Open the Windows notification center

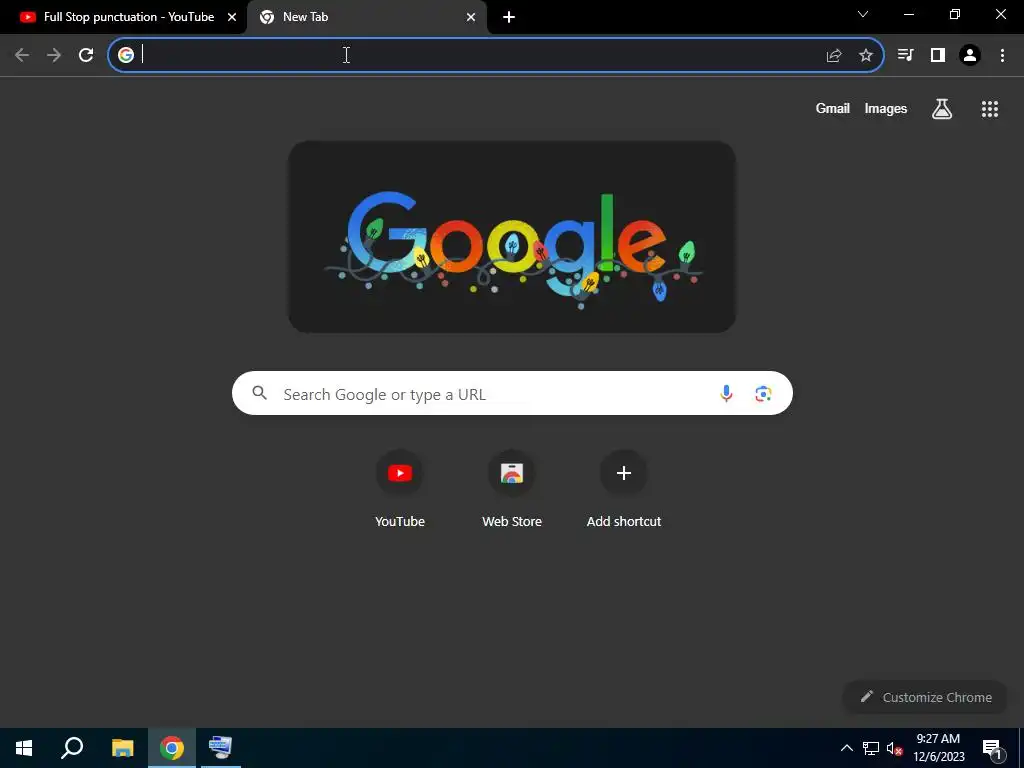pos(992,748)
